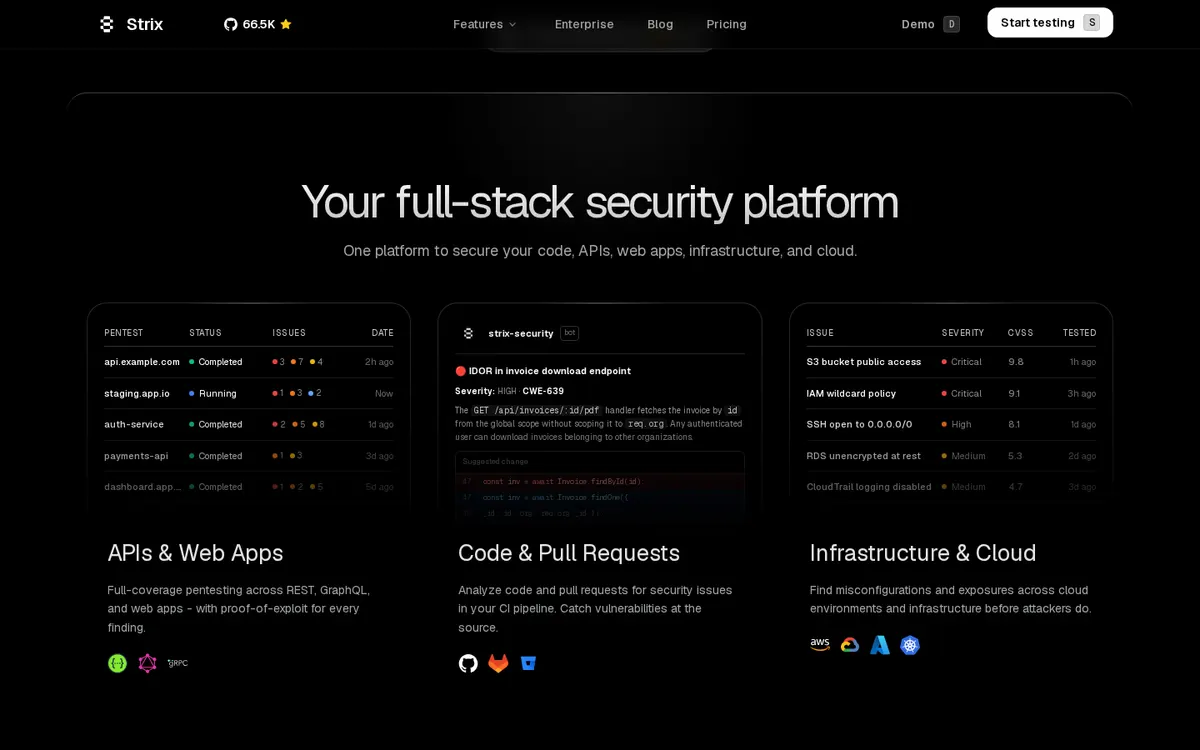Click the Google Cloud logo icon
Image resolution: width=1200 pixels, height=750 pixels.
coord(850,645)
